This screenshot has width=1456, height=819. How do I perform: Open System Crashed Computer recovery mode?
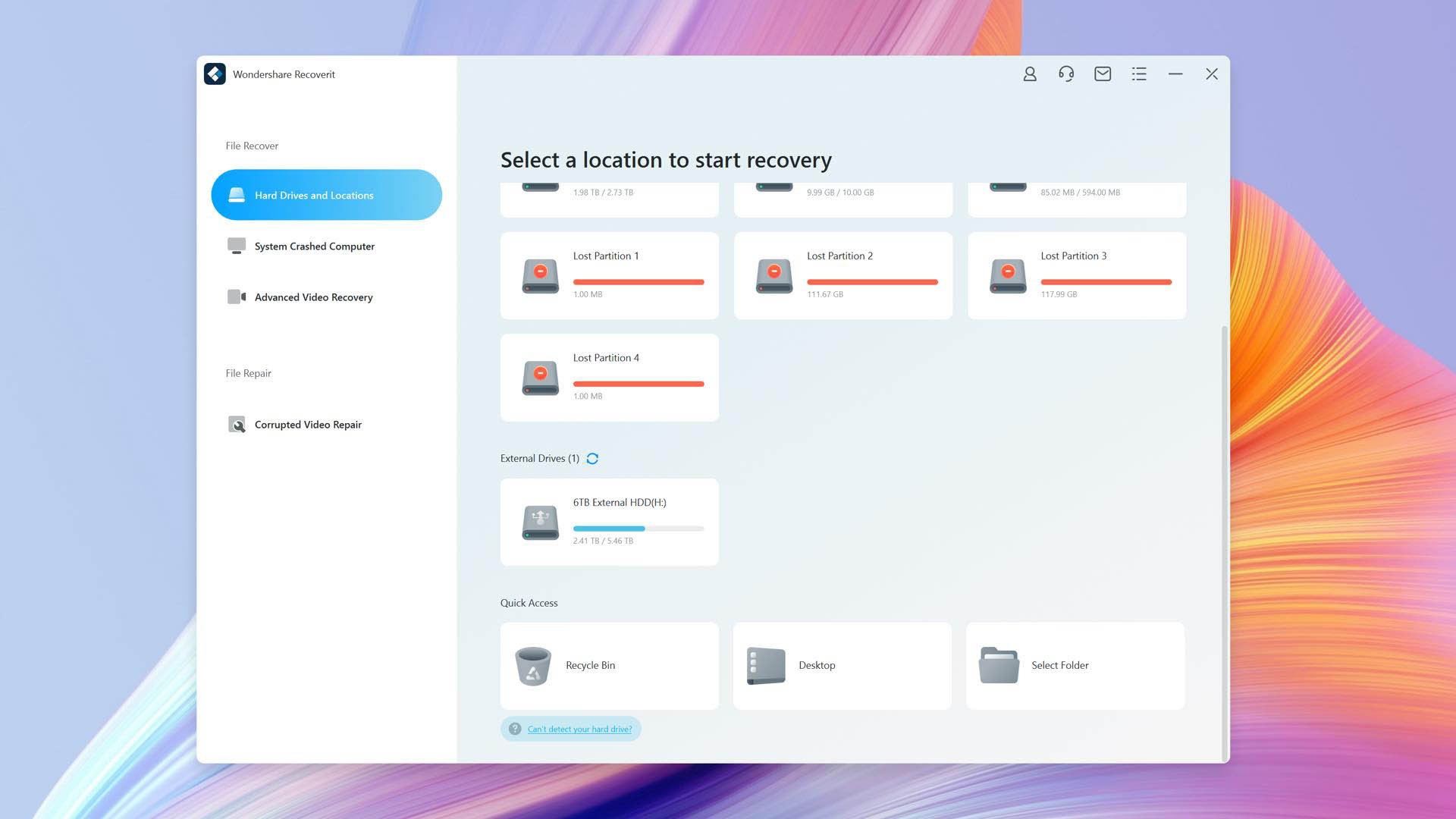coord(314,246)
